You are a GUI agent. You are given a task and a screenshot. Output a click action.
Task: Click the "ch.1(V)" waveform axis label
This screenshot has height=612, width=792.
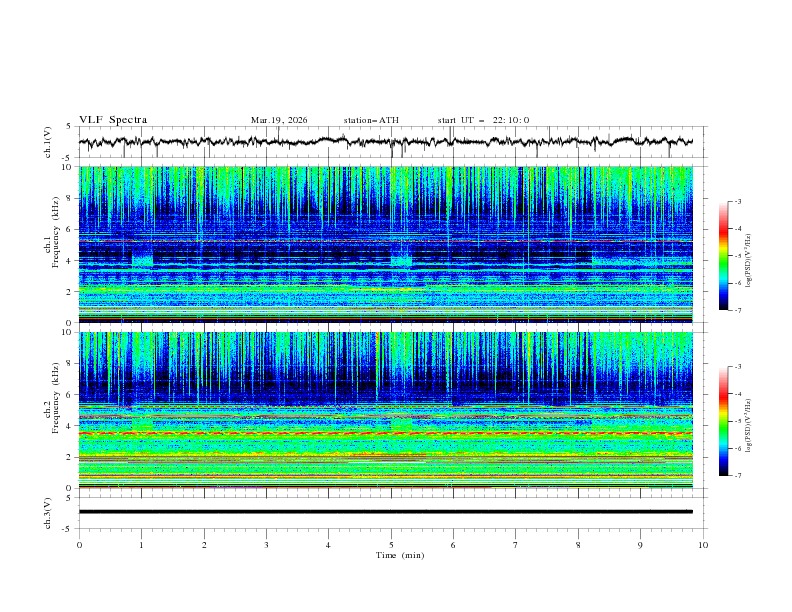coord(47,142)
